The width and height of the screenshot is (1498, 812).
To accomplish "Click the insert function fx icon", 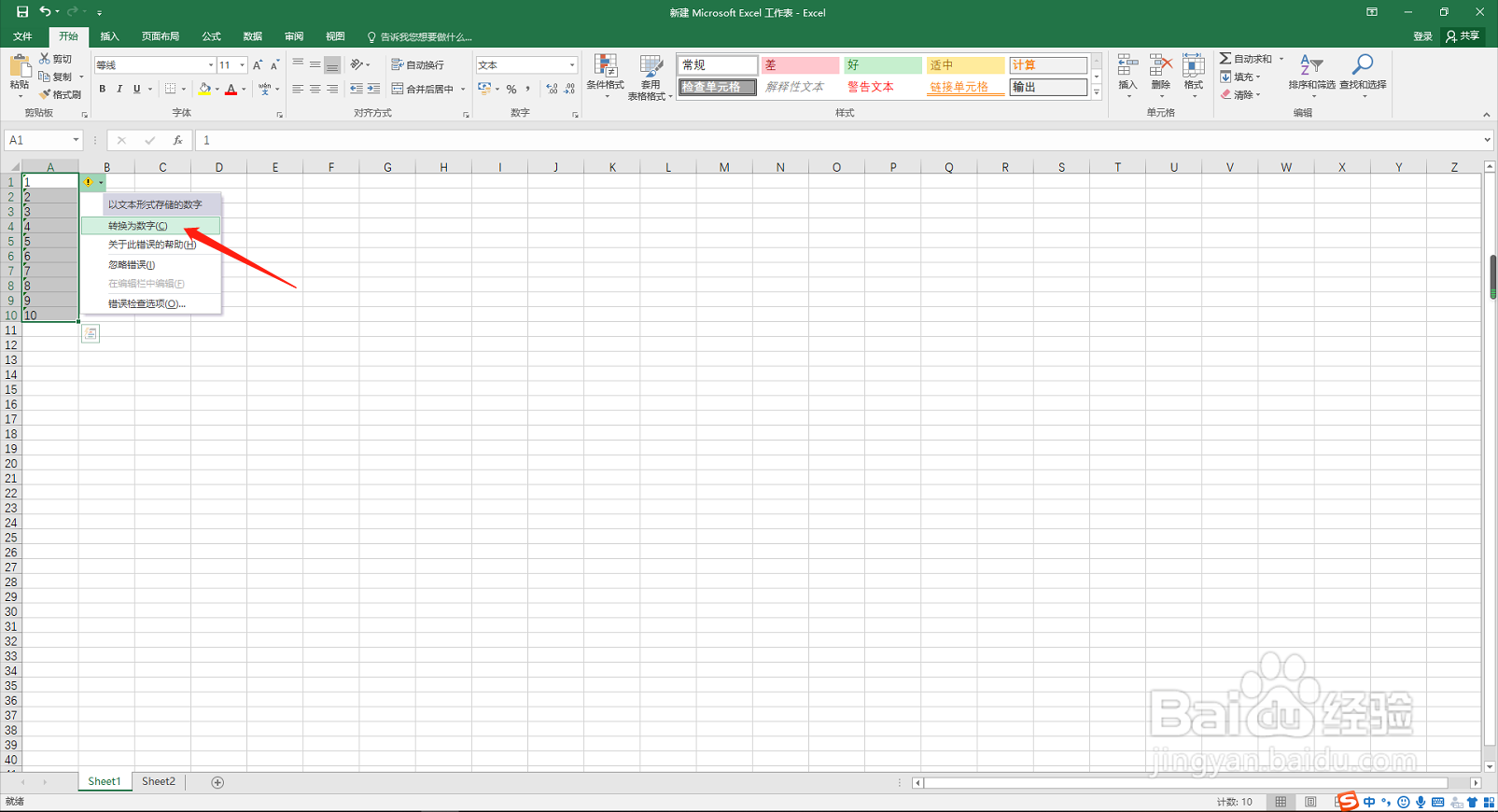I will click(x=177, y=140).
